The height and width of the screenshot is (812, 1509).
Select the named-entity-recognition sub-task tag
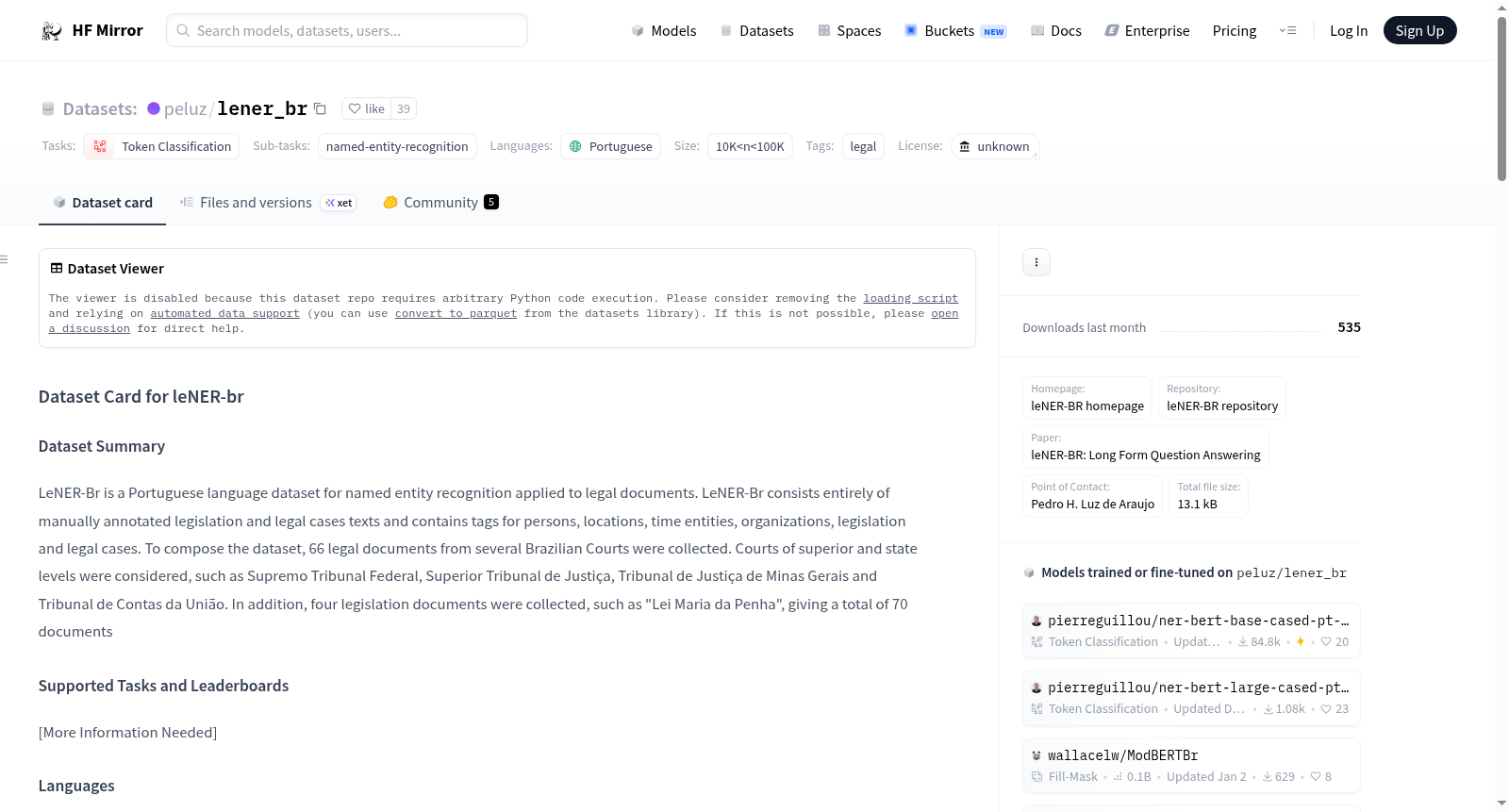coord(397,146)
